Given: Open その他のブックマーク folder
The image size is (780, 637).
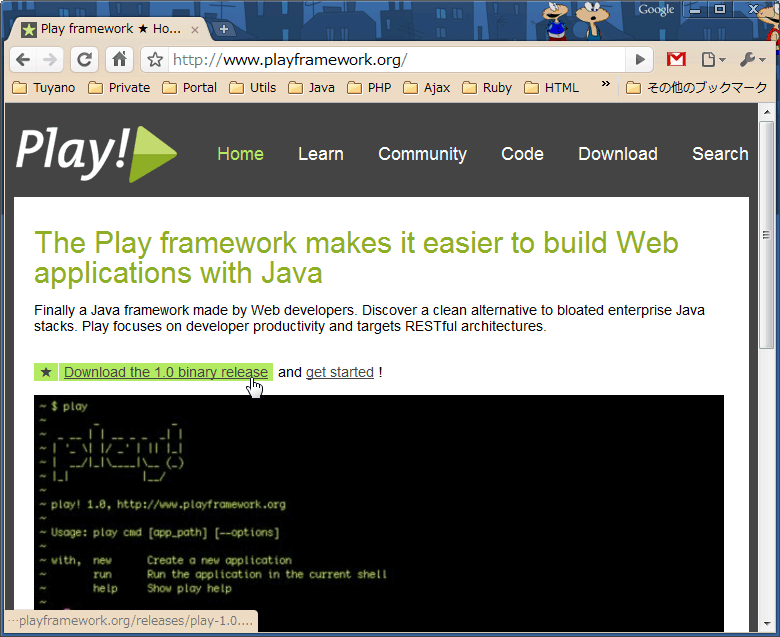Looking at the screenshot, I should pos(697,88).
